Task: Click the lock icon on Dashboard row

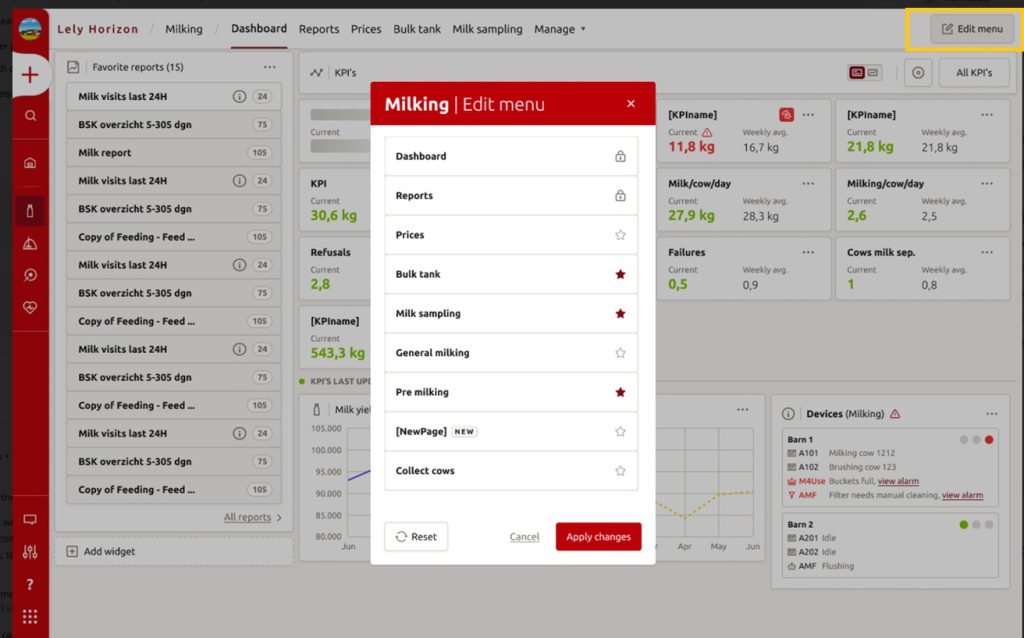Action: (x=620, y=156)
